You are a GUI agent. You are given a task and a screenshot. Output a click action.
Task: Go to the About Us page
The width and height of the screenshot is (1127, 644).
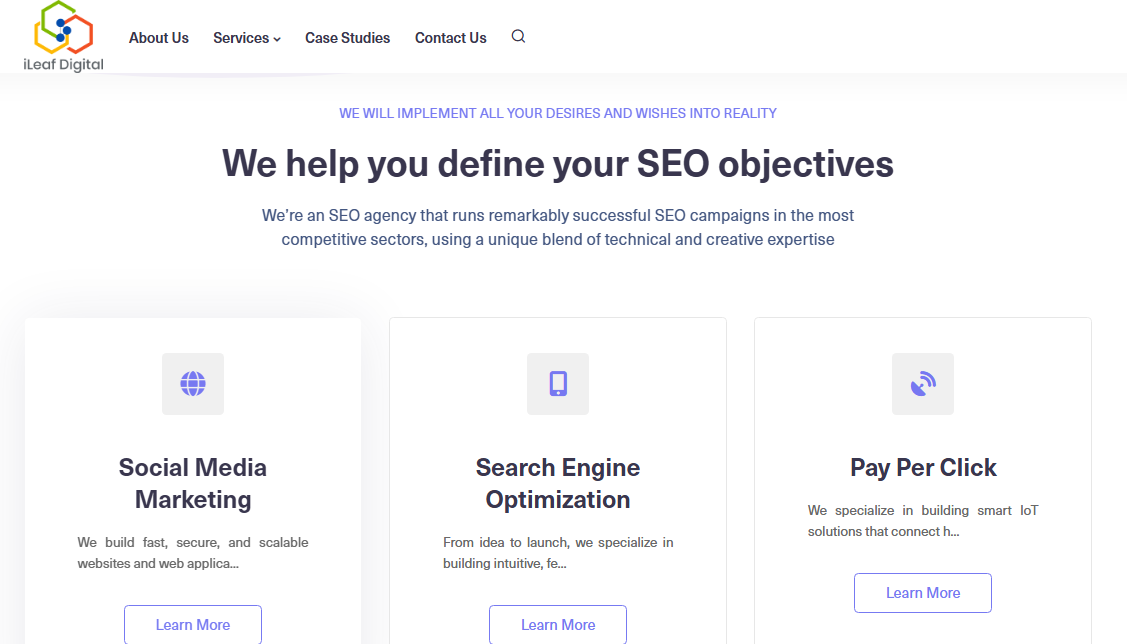(159, 38)
